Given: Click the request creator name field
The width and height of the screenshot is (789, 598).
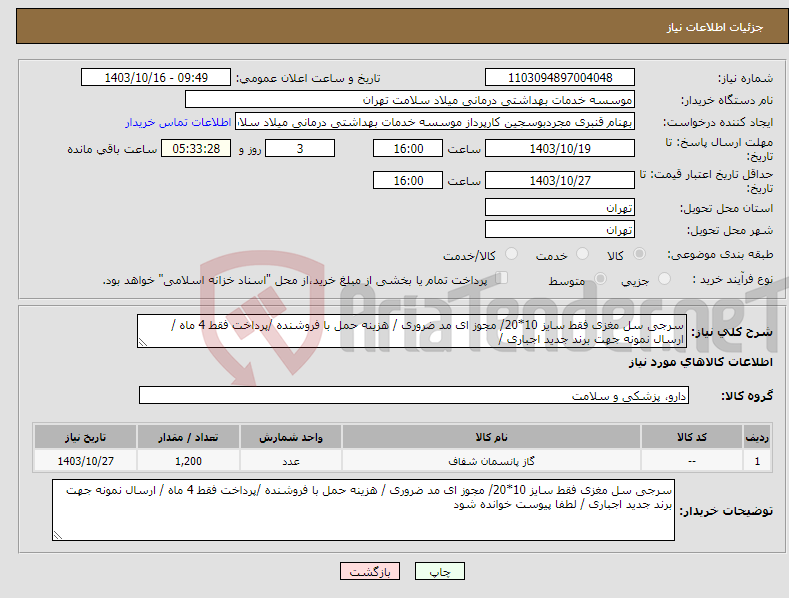Looking at the screenshot, I should click(x=435, y=122).
